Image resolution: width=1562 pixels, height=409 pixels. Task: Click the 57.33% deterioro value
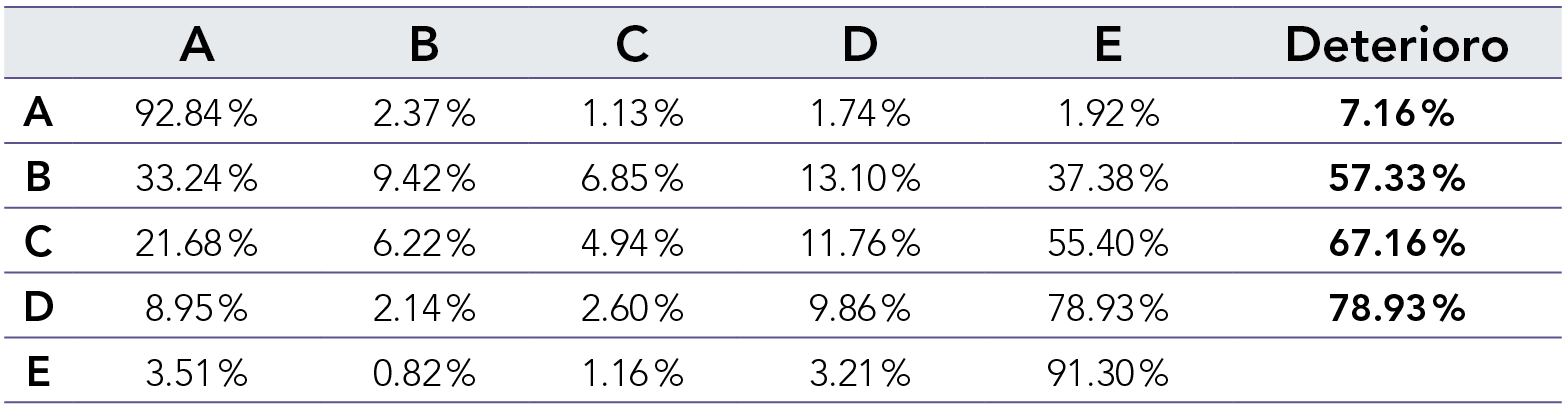point(1396,180)
